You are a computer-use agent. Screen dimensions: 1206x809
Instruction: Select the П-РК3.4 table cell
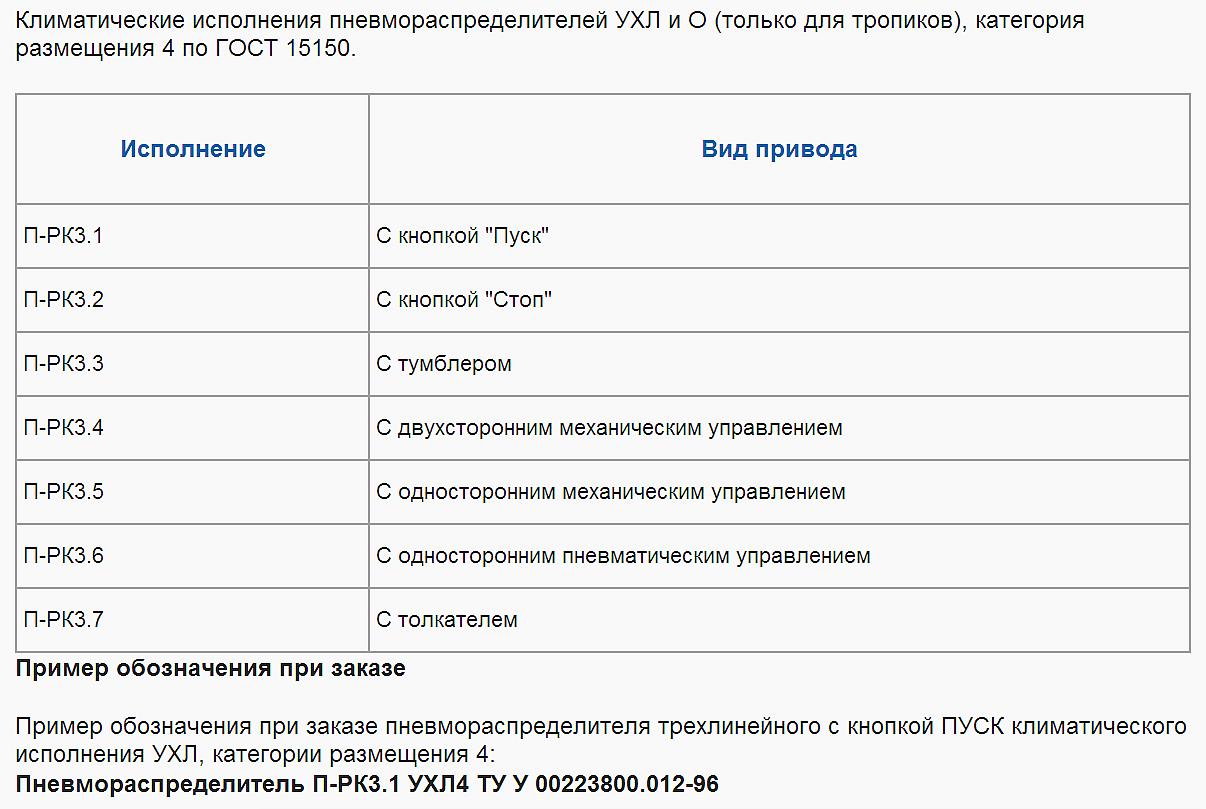coord(193,428)
